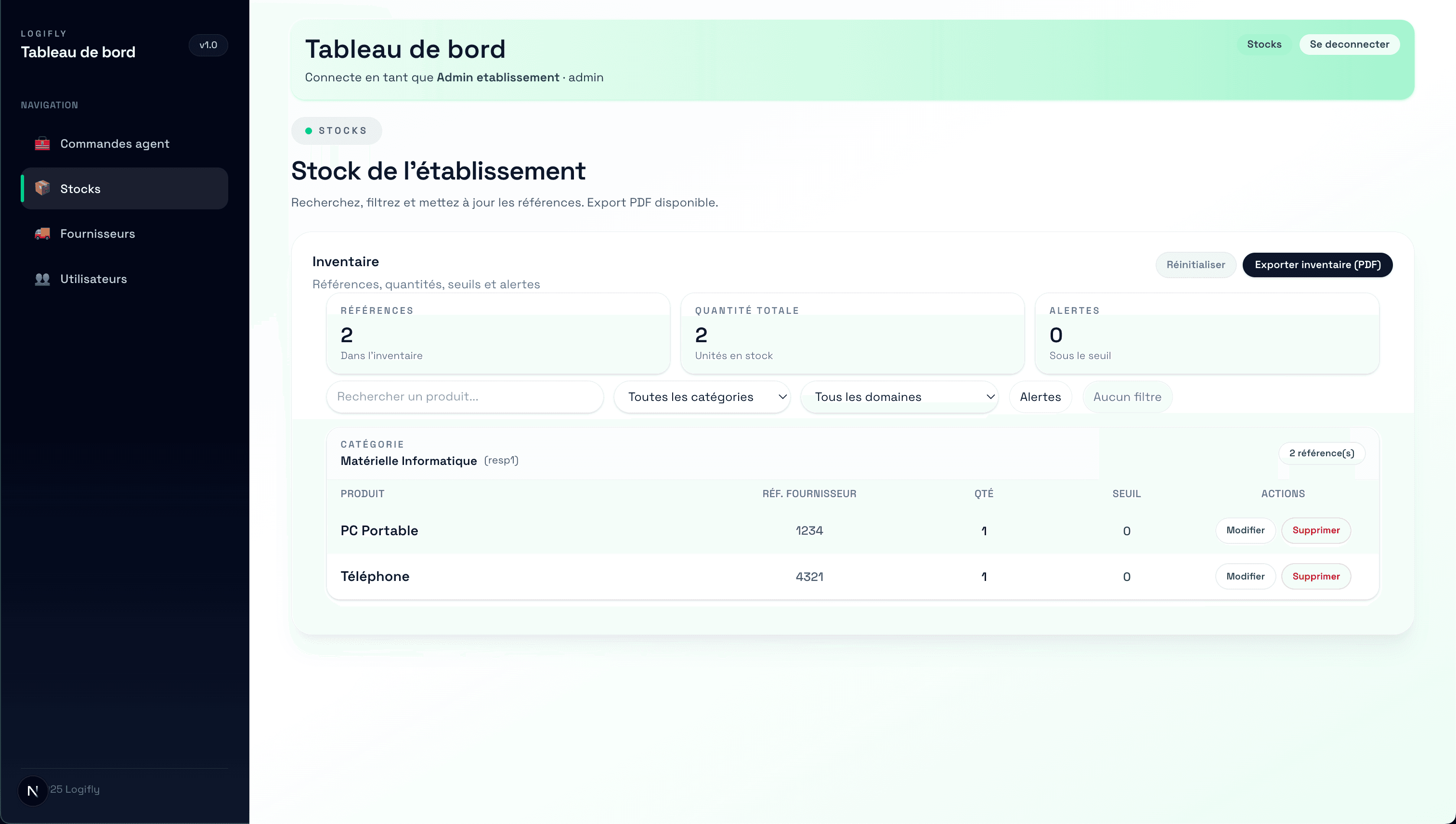Screen dimensions: 1456x824
Task: Click Exporter inventaire (PDF)
Action: (x=1317, y=264)
